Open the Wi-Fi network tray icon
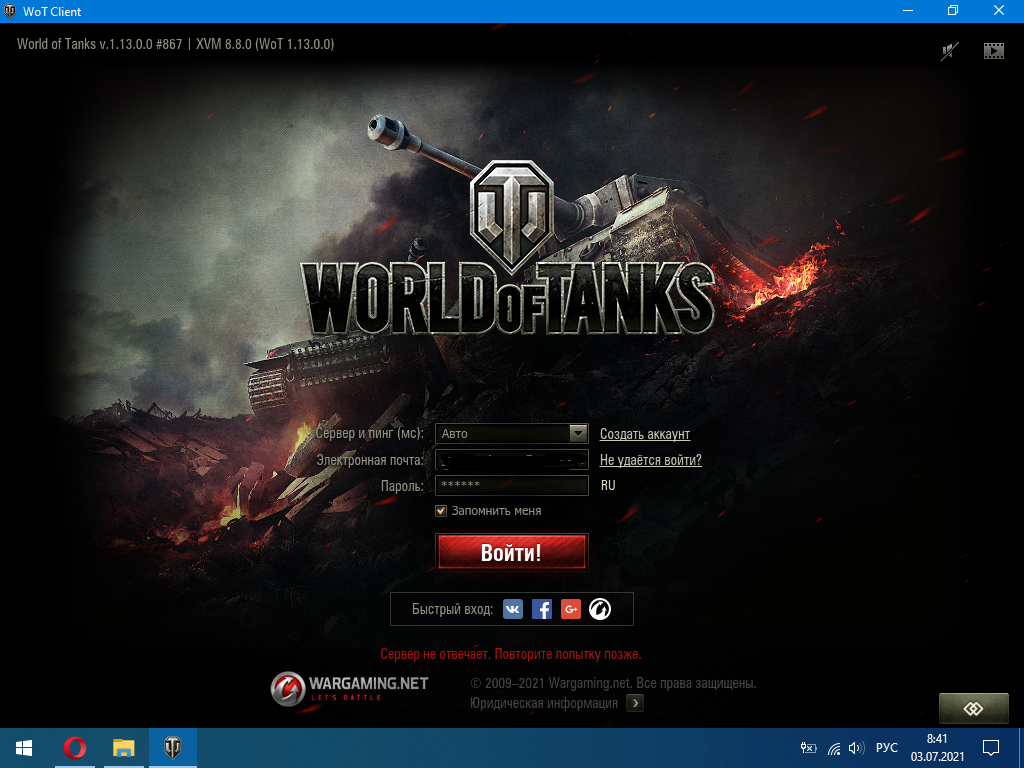 tap(834, 748)
